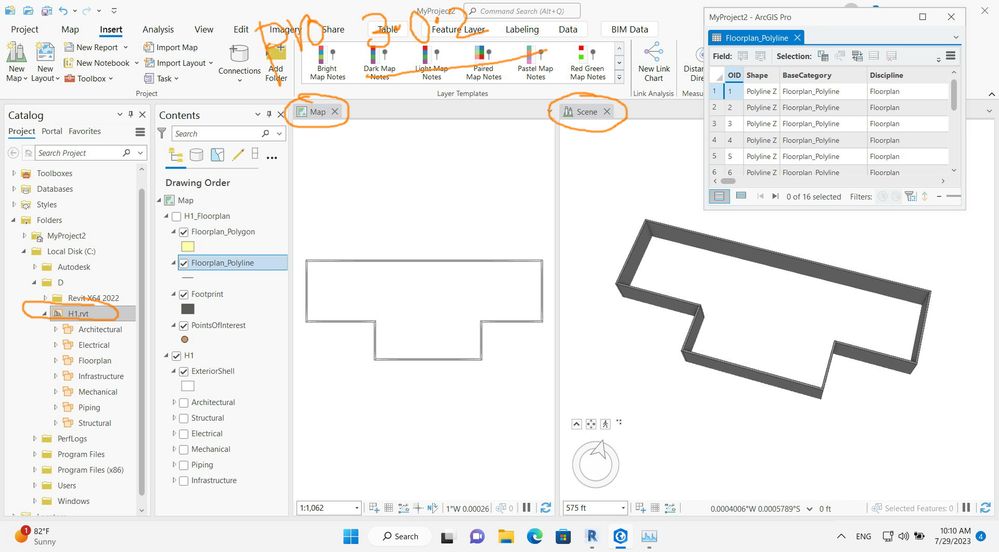Click the Footprint dark gray symbol swatch

[187, 309]
